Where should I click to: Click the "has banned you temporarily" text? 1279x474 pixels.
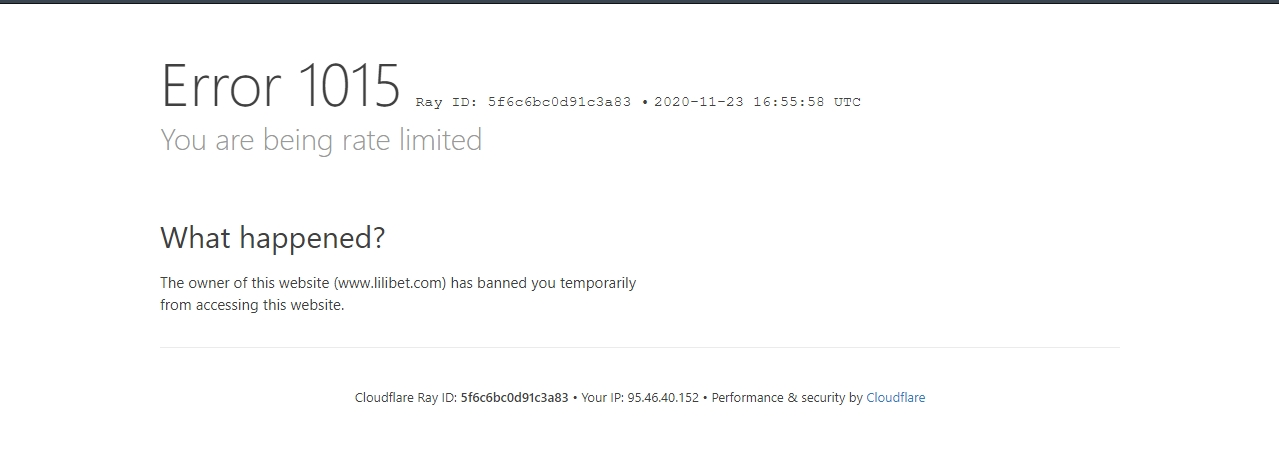click(x=543, y=283)
